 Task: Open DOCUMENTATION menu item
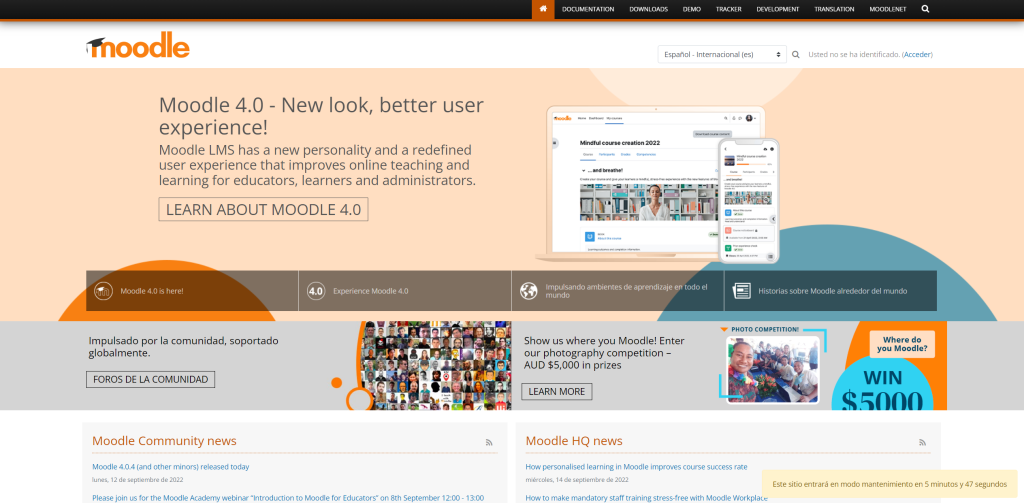click(x=588, y=9)
